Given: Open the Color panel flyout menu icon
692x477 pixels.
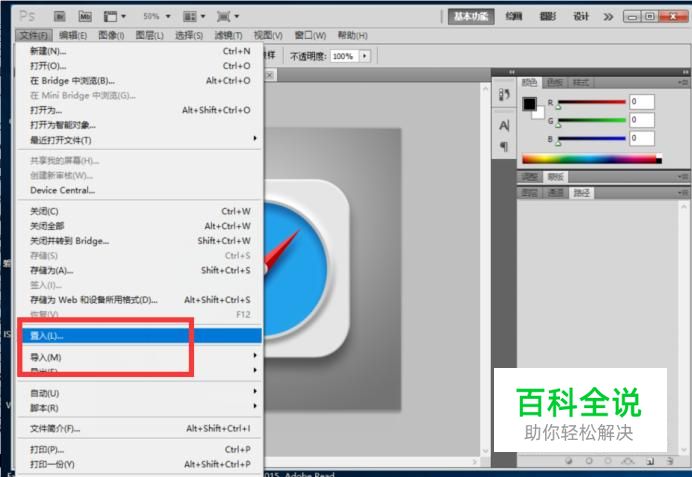Looking at the screenshot, I should pyautogui.click(x=683, y=83).
